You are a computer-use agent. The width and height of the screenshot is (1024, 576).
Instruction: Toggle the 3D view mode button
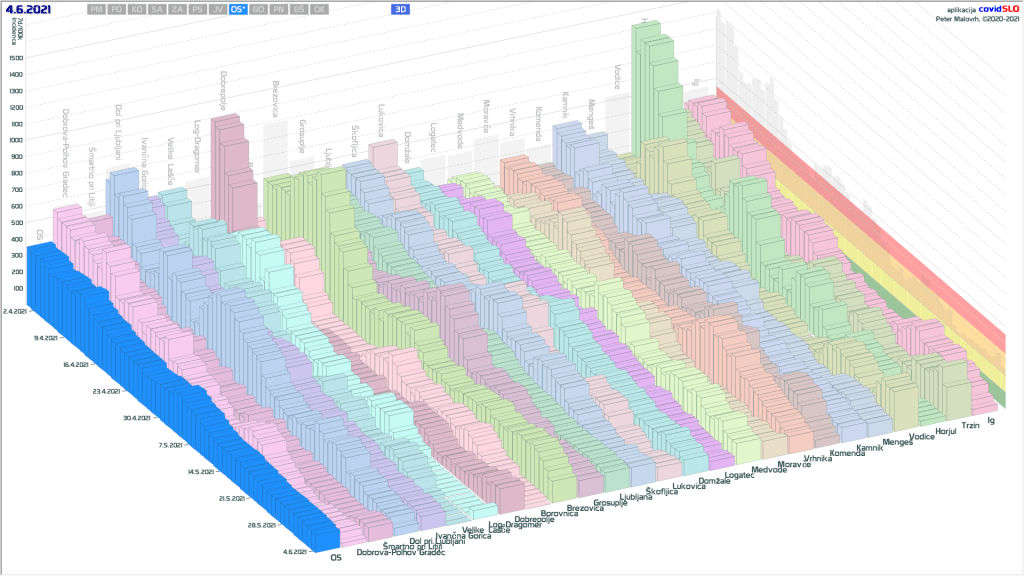click(400, 9)
